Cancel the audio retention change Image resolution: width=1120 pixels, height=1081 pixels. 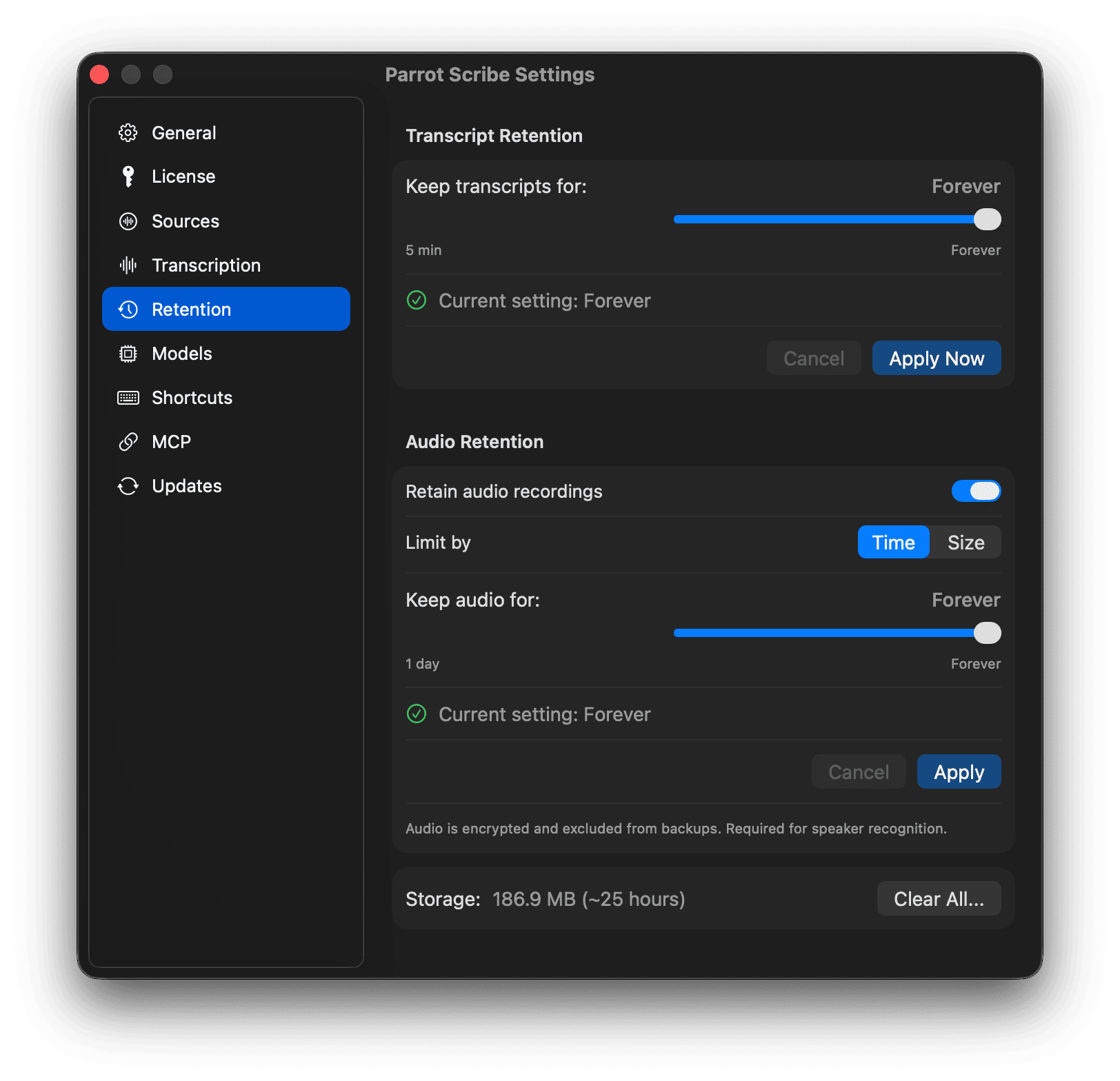tap(858, 771)
